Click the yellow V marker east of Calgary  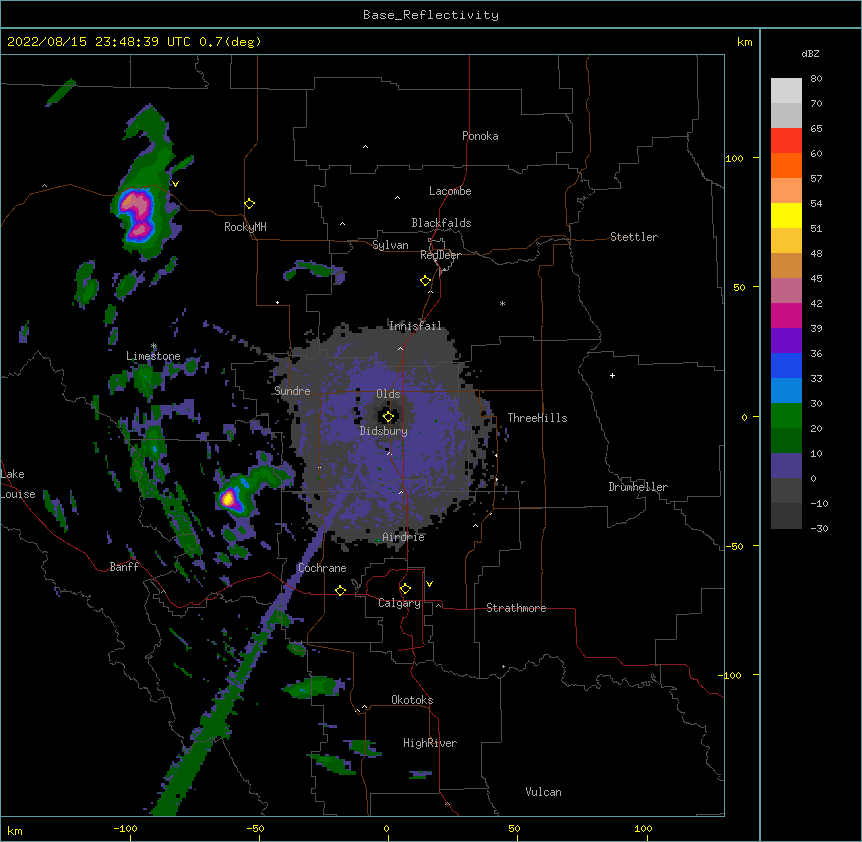(429, 584)
